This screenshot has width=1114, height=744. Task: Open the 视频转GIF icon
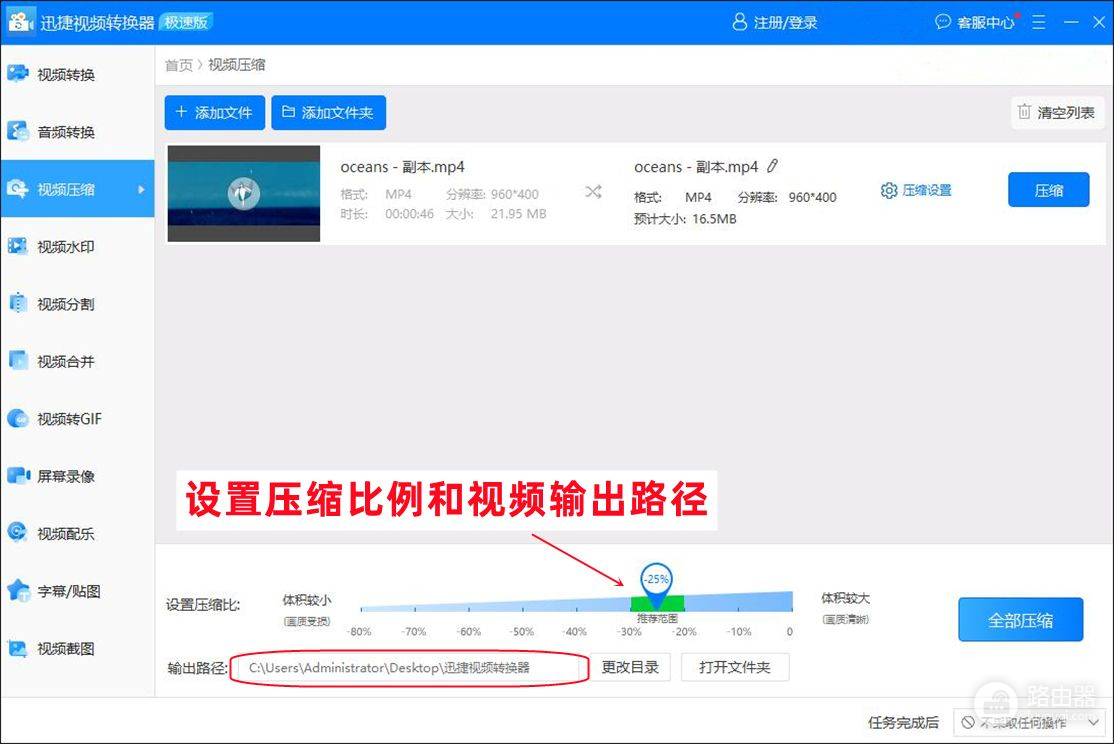[18, 419]
